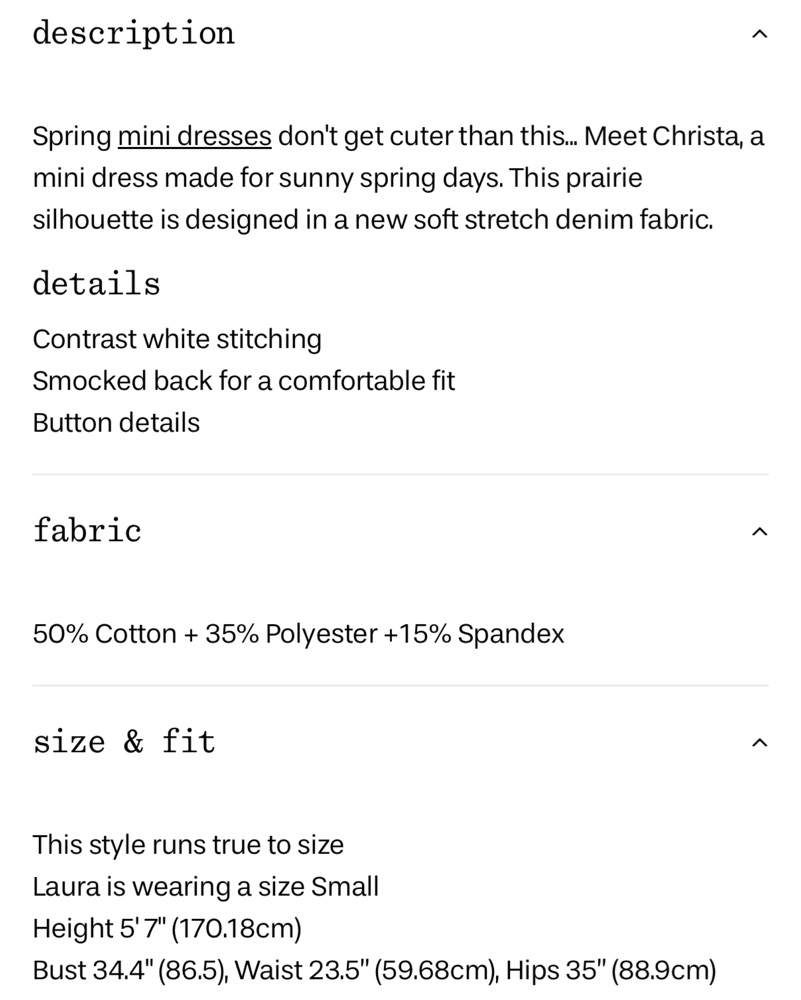Click the size & fit heading
The image size is (801, 1000).
(x=124, y=742)
